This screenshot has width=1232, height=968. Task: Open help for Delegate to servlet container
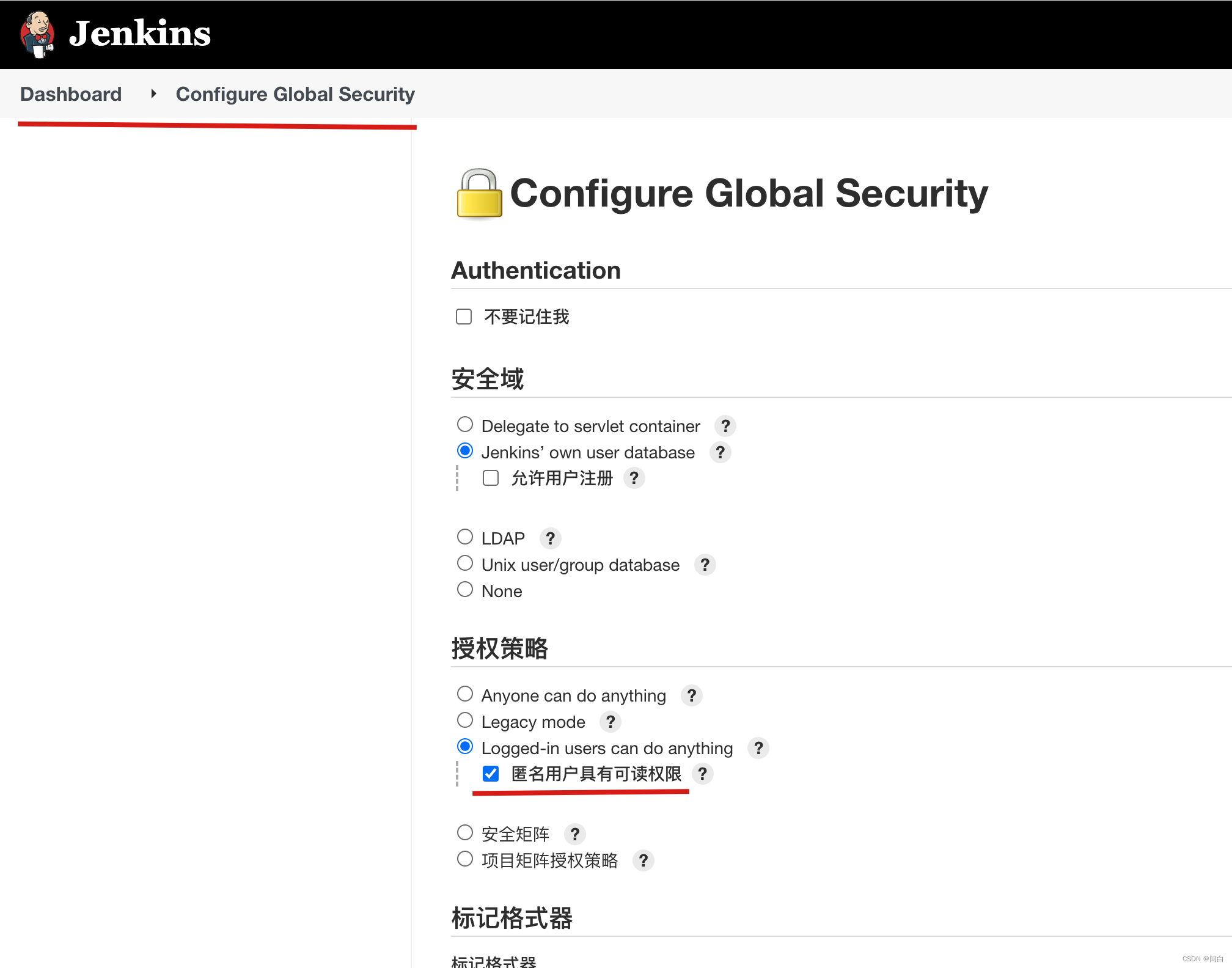725,426
